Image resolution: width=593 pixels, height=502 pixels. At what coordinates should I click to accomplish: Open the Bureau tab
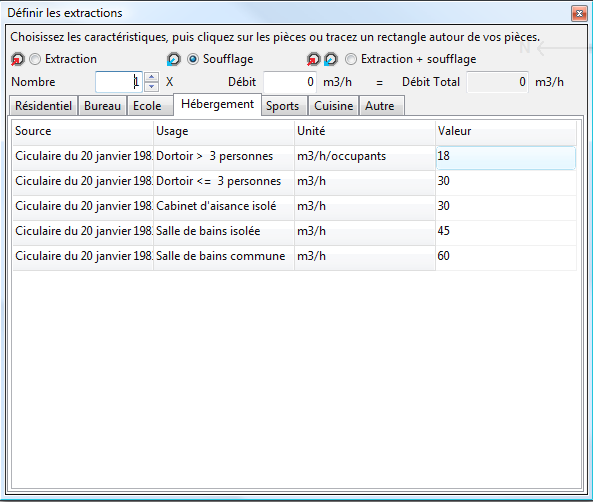(102, 106)
